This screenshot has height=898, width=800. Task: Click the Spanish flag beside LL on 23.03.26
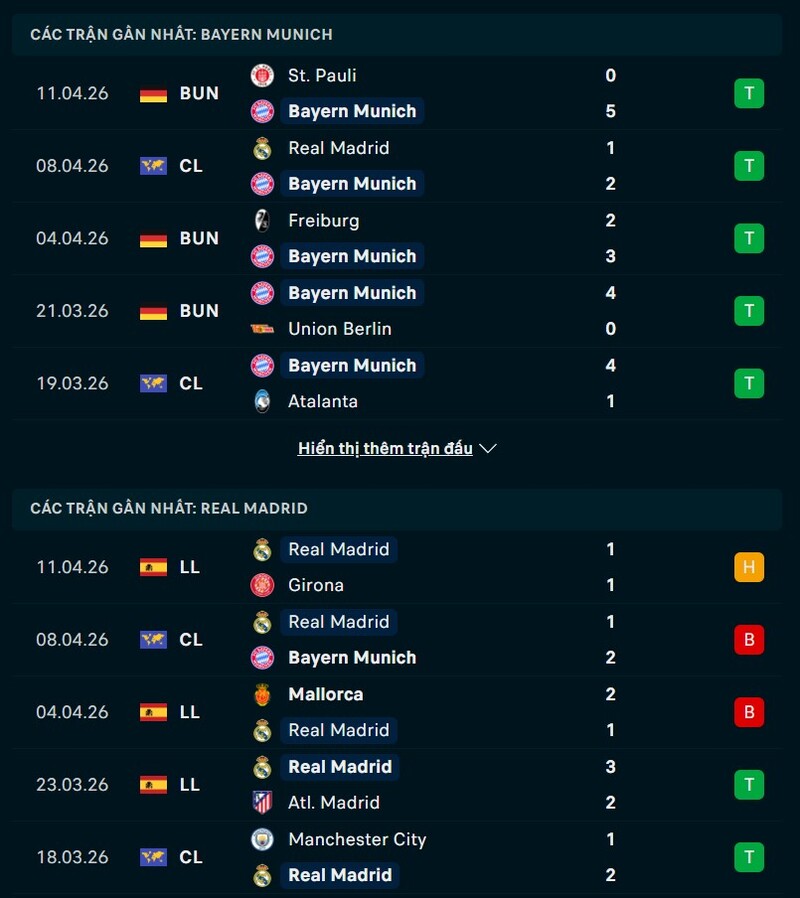point(153,785)
